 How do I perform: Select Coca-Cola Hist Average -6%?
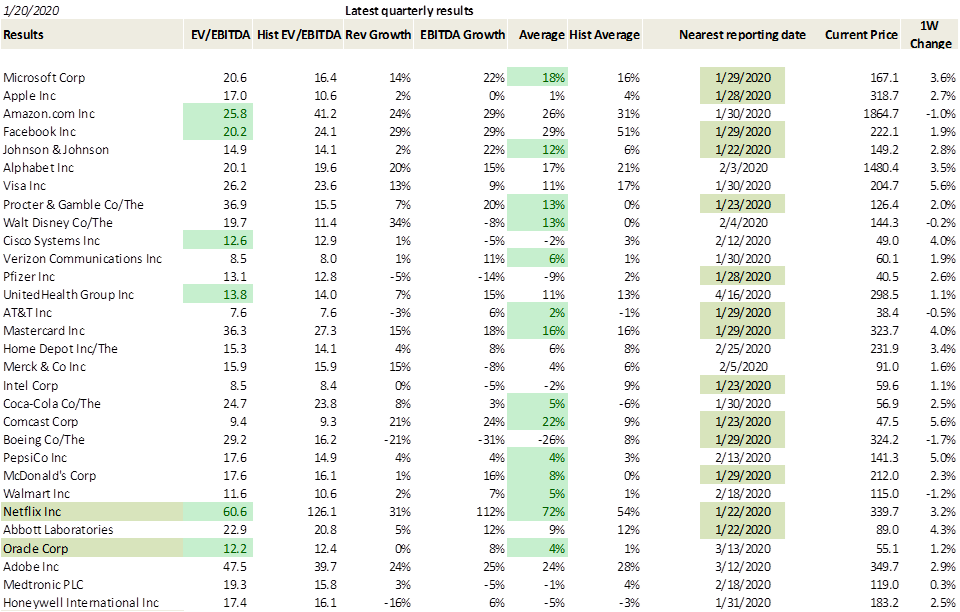[631, 404]
